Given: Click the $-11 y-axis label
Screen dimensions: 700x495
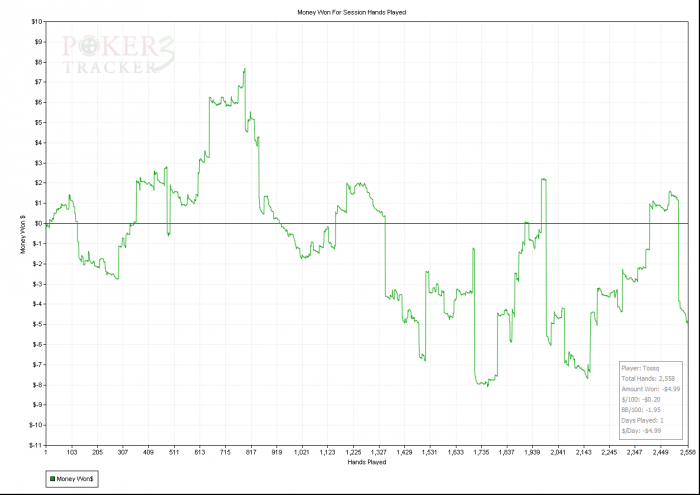Looking at the screenshot, I should 36,445.
